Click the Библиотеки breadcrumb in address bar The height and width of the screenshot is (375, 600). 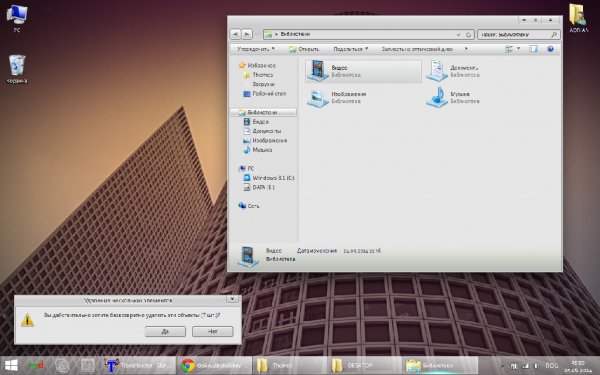pyautogui.click(x=295, y=34)
